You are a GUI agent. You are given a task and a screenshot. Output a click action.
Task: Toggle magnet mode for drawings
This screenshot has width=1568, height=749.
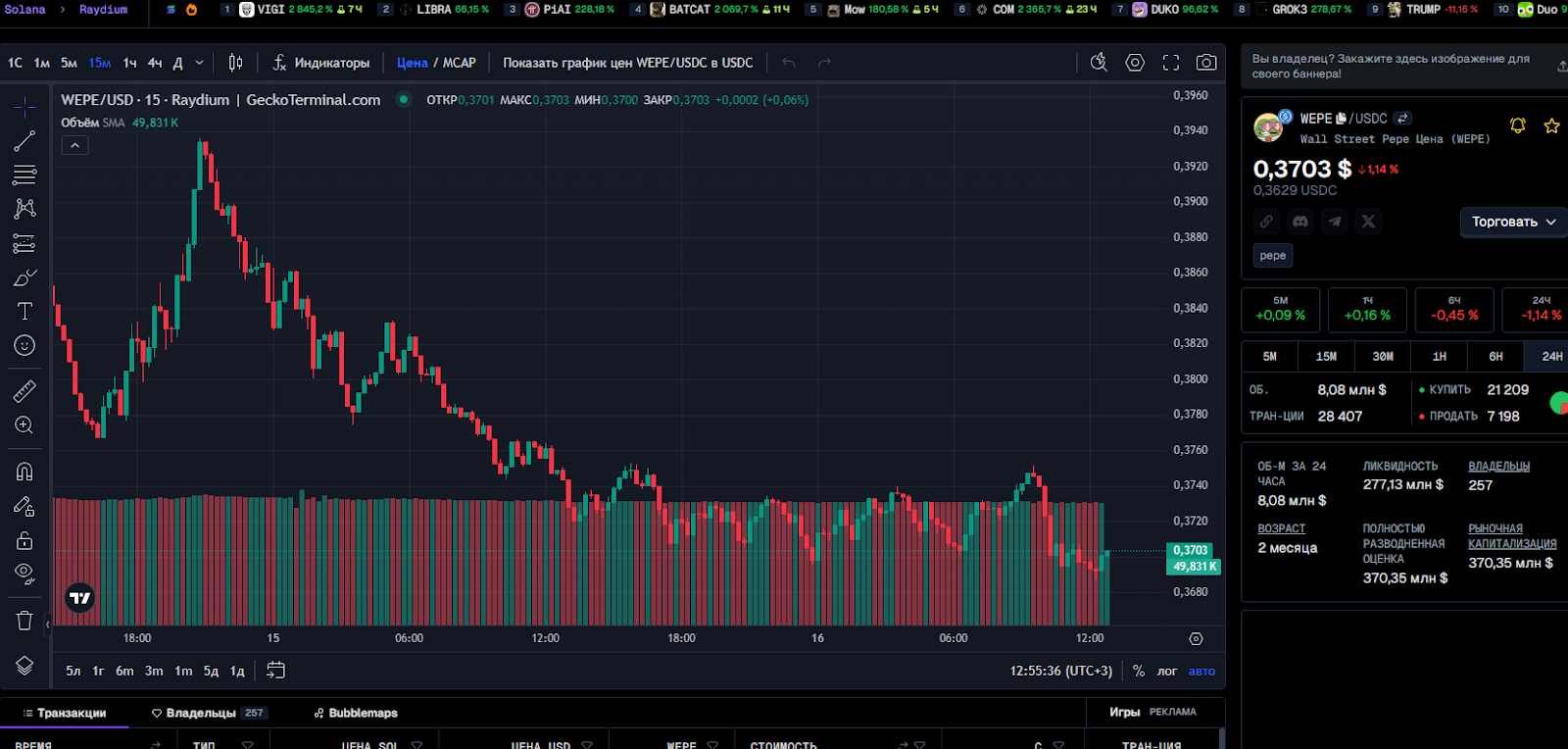24,472
